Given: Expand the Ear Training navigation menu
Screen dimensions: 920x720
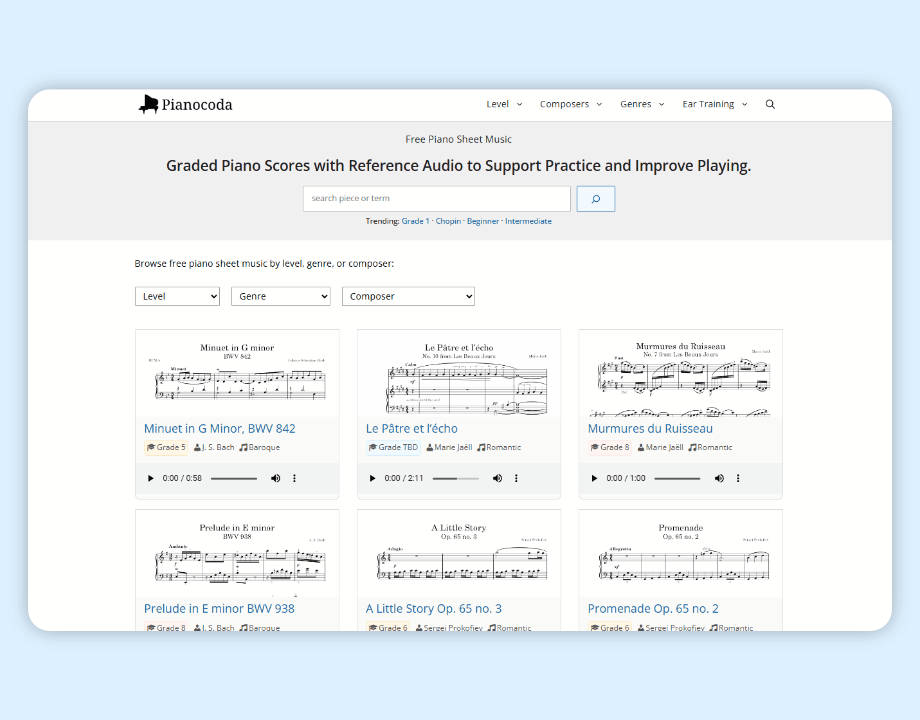Looking at the screenshot, I should (713, 104).
